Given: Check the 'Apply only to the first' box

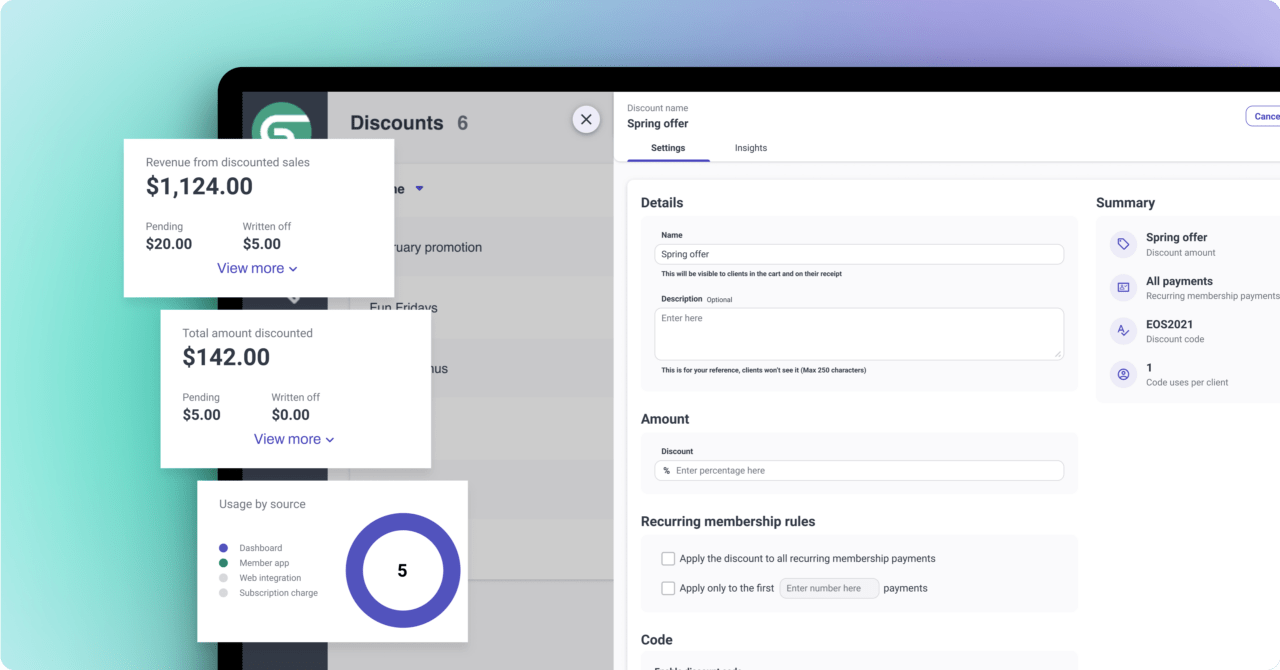Looking at the screenshot, I should (x=668, y=588).
